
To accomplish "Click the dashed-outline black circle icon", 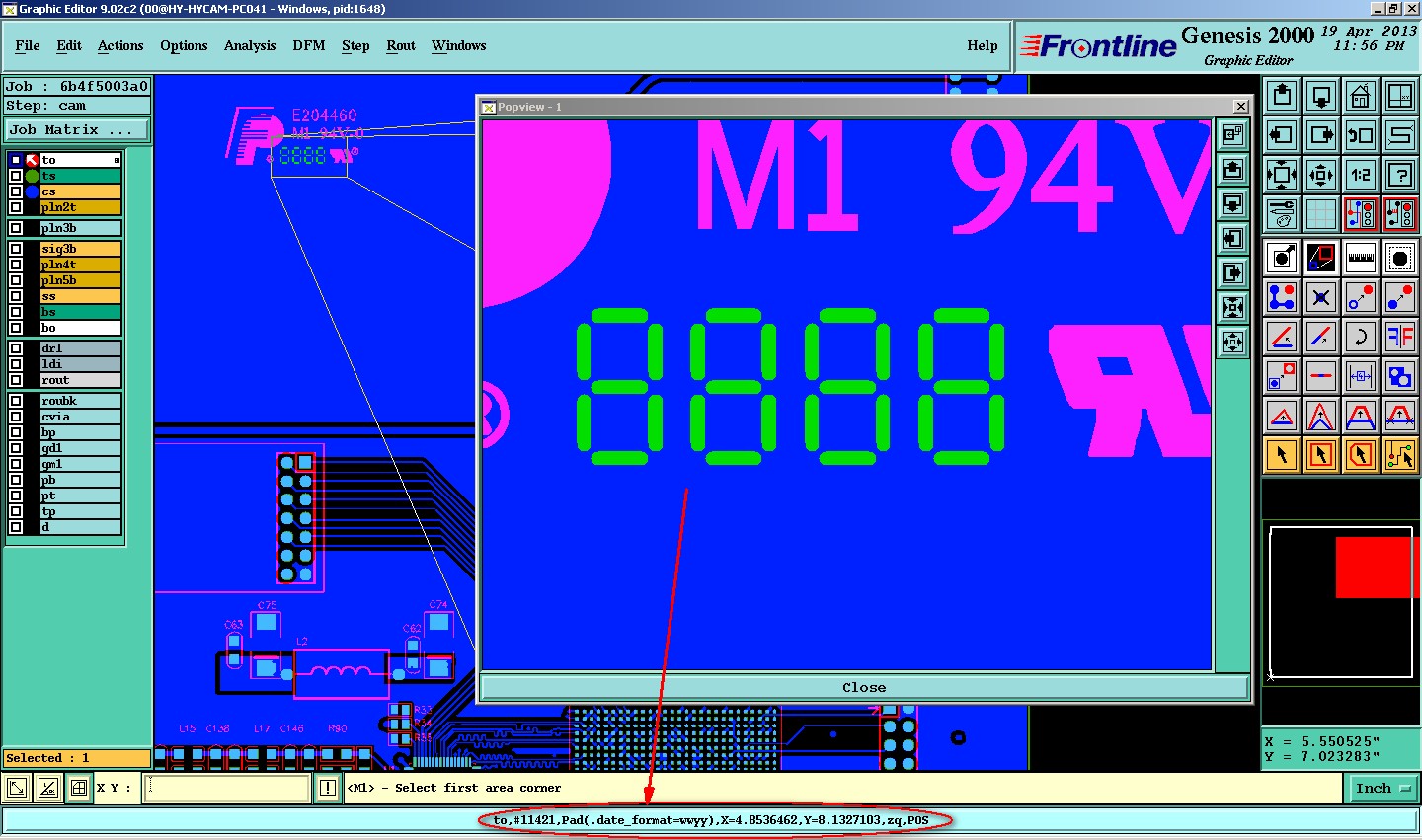I will click(1400, 259).
